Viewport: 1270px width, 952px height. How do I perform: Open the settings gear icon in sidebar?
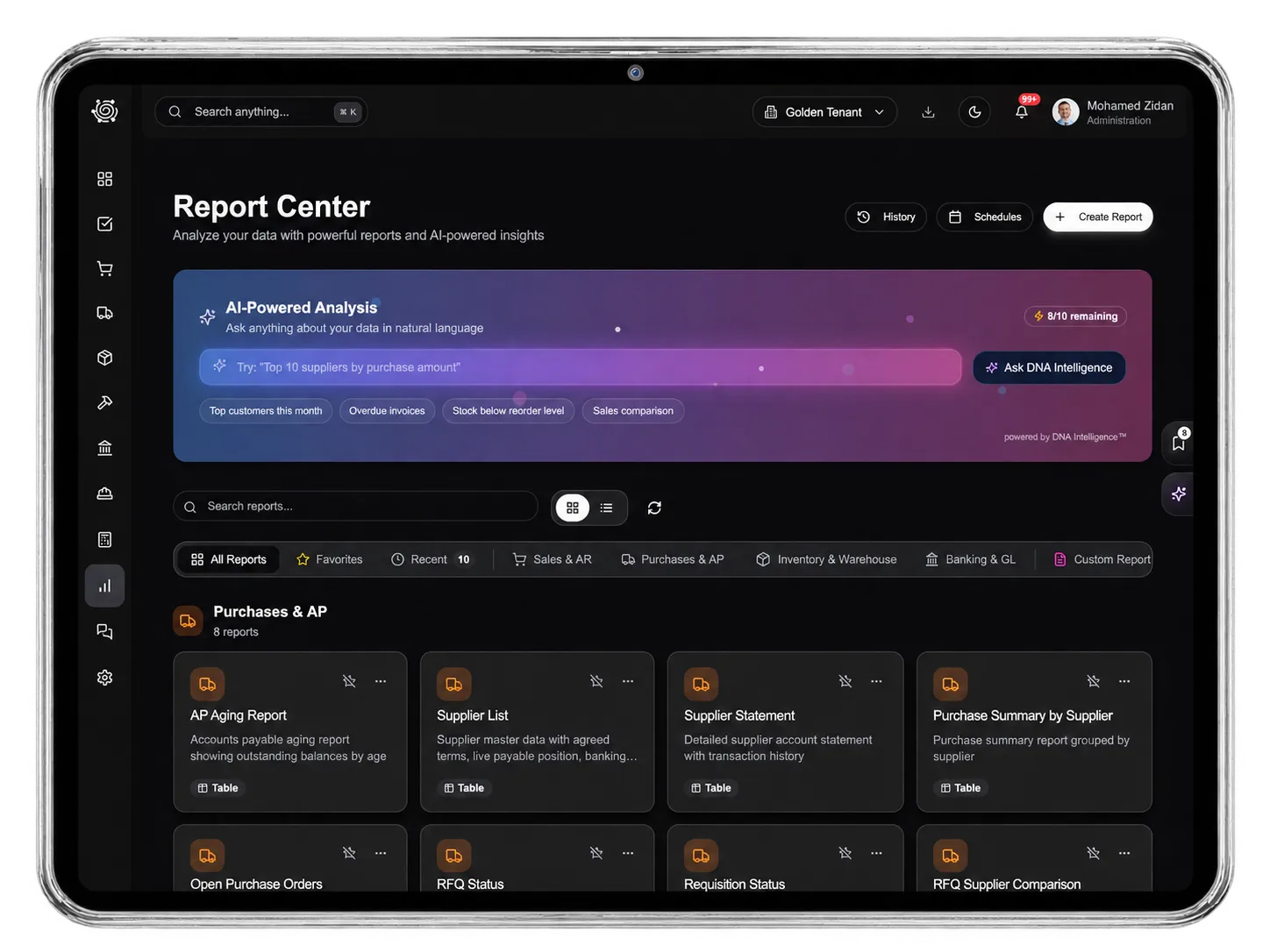coord(104,678)
